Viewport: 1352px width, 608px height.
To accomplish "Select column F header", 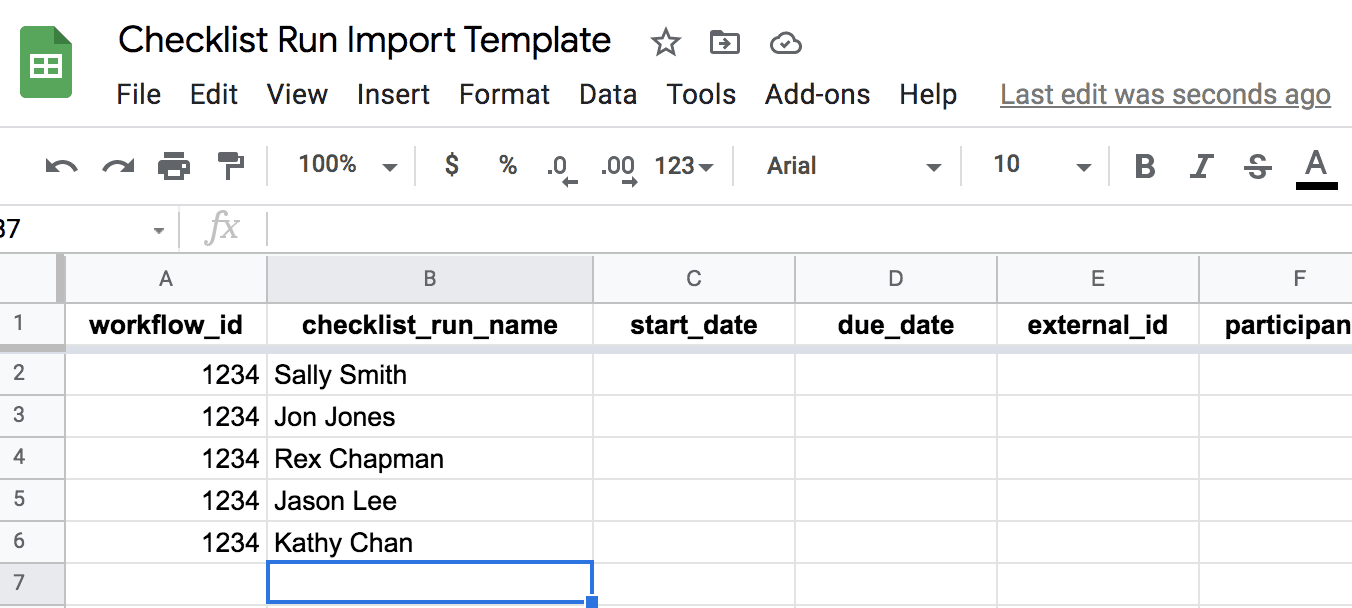I will pos(1276,279).
